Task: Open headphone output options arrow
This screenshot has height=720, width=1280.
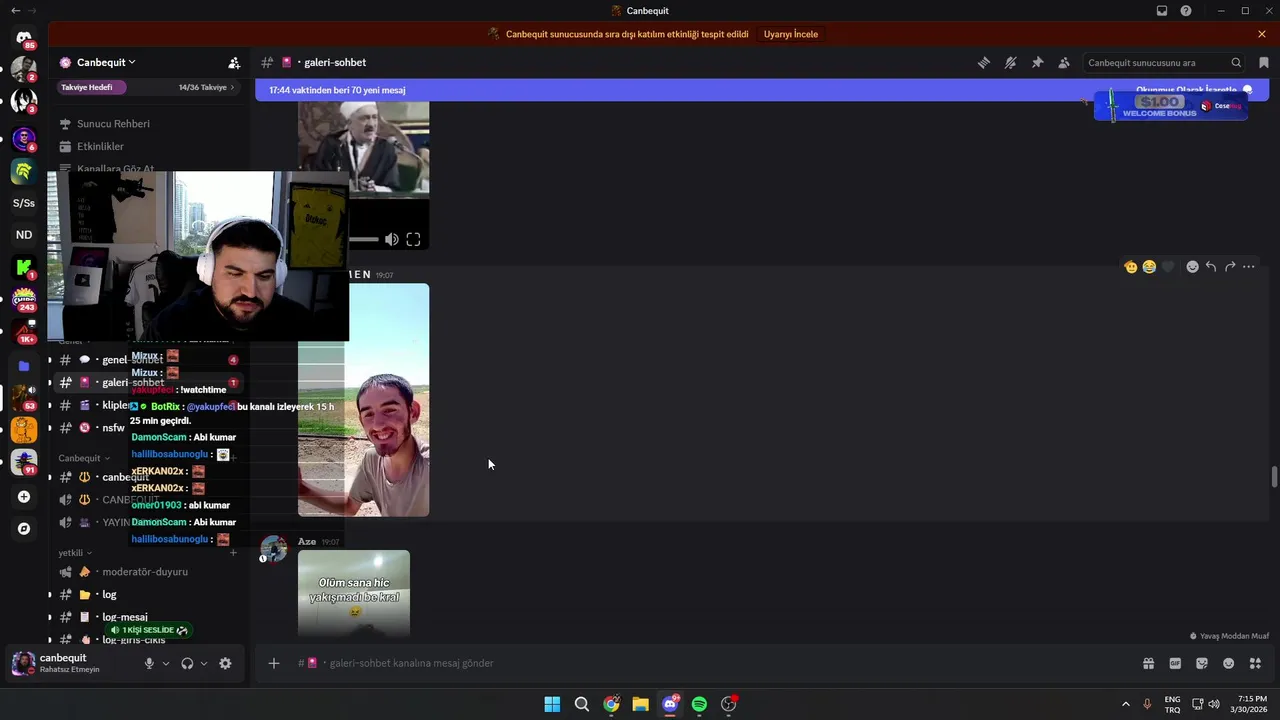Action: point(204,663)
